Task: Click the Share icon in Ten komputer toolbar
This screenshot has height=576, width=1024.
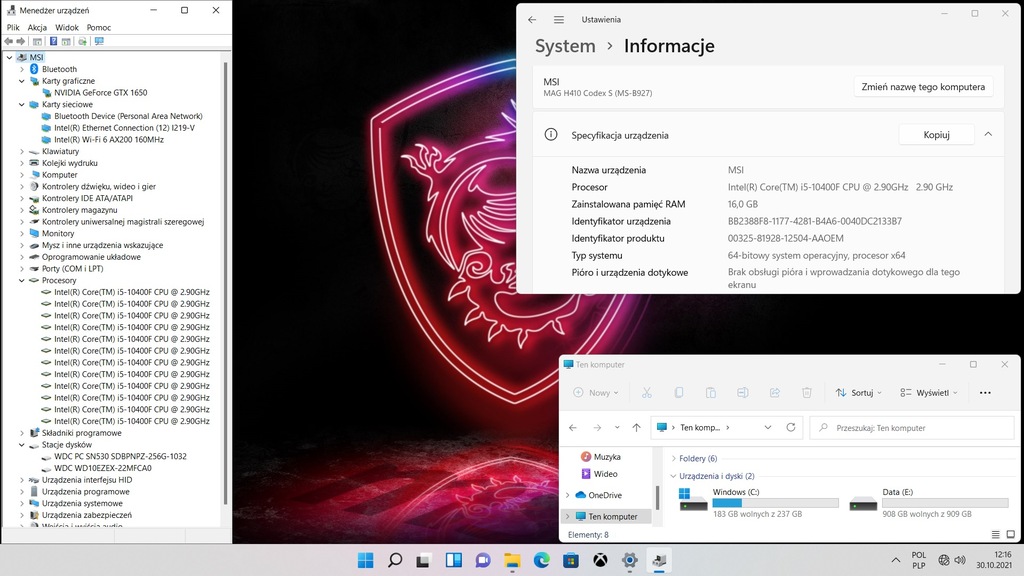Action: pos(775,392)
